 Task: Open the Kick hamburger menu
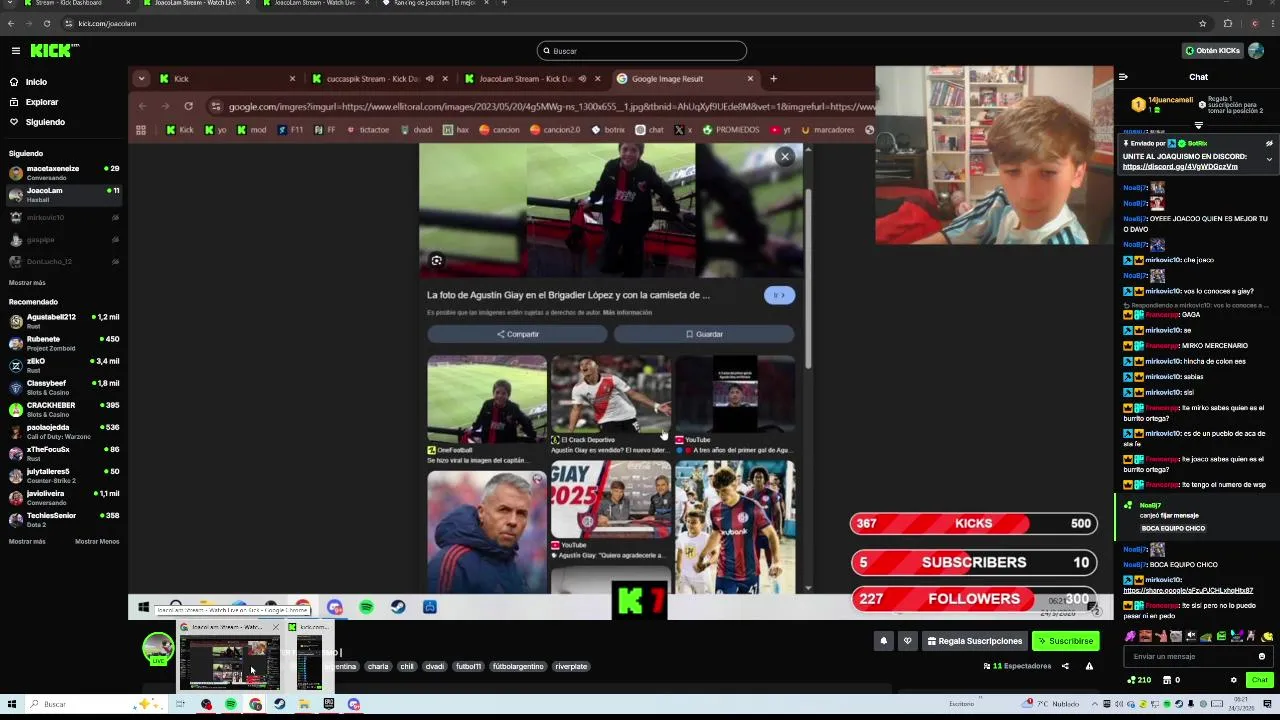tap(15, 50)
